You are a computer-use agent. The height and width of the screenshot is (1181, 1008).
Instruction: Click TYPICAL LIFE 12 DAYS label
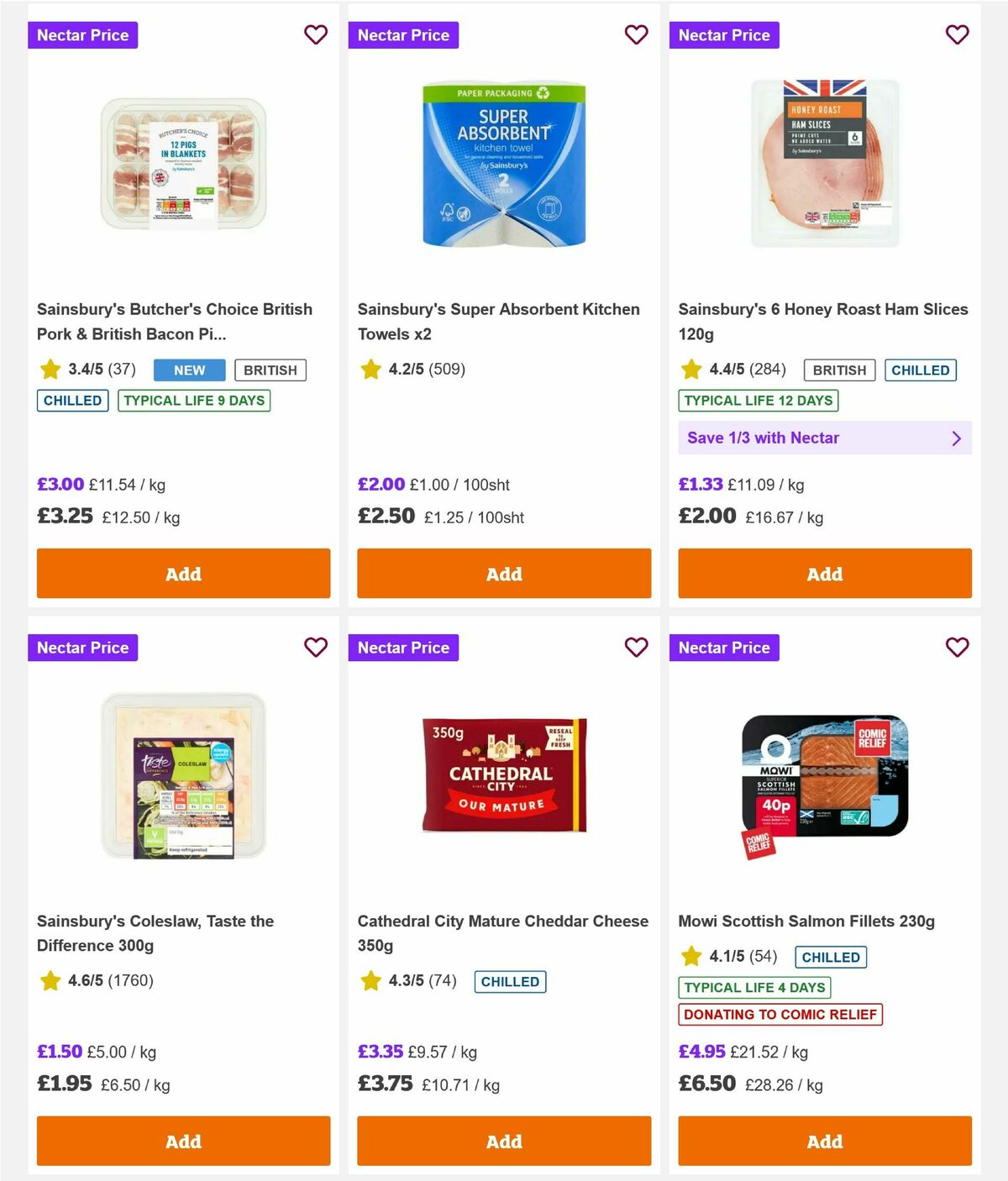coord(758,401)
